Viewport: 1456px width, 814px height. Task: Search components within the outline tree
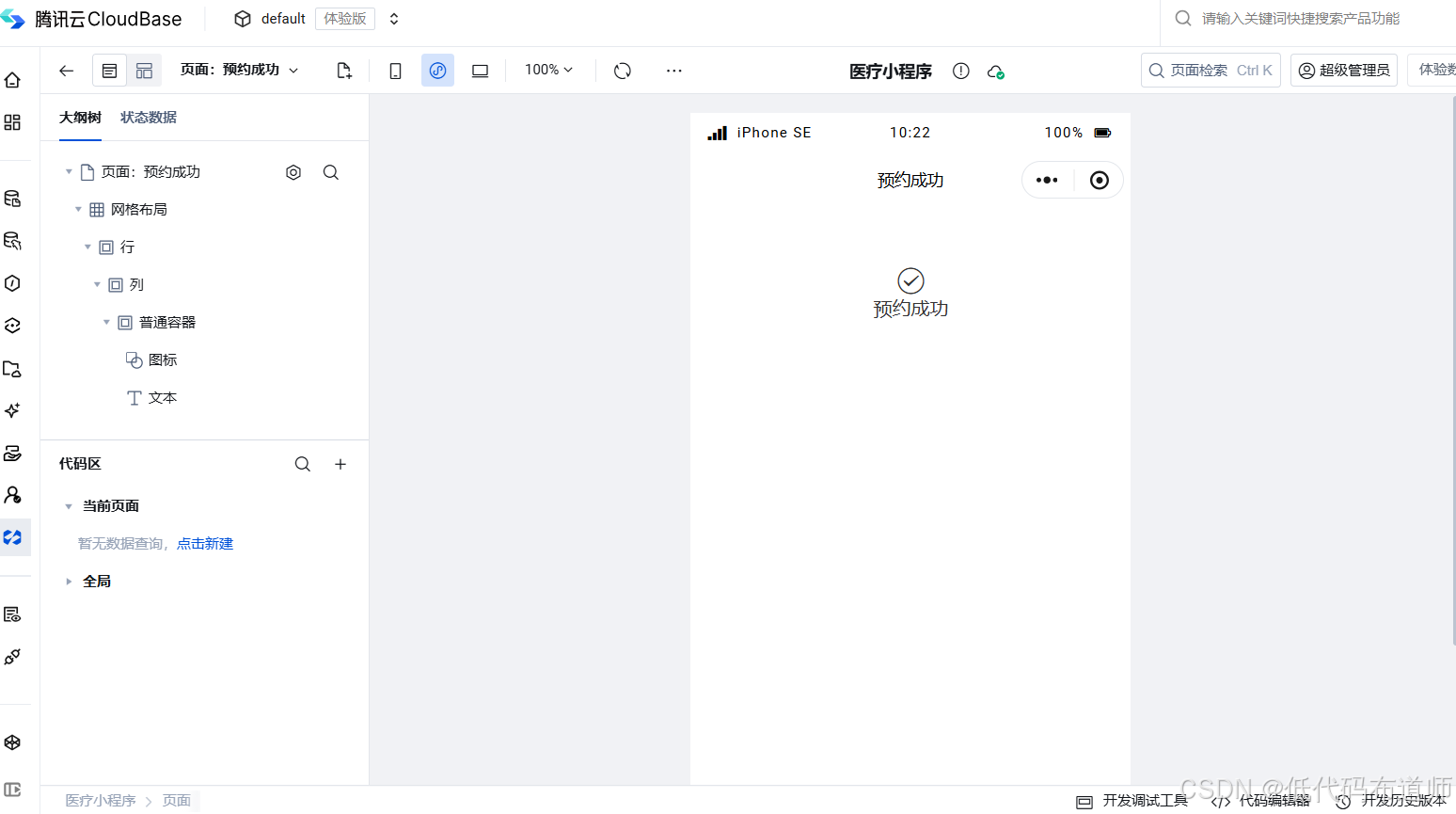click(331, 172)
